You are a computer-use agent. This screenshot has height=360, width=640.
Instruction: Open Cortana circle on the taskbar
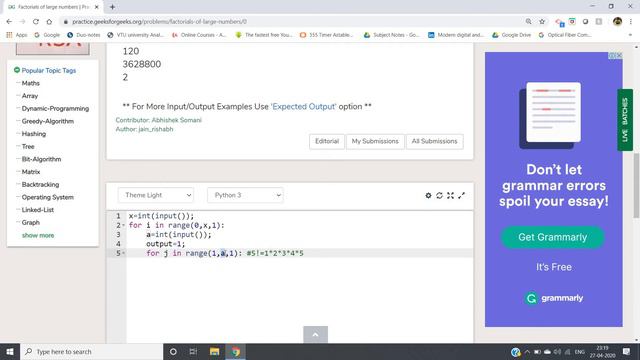click(x=173, y=351)
